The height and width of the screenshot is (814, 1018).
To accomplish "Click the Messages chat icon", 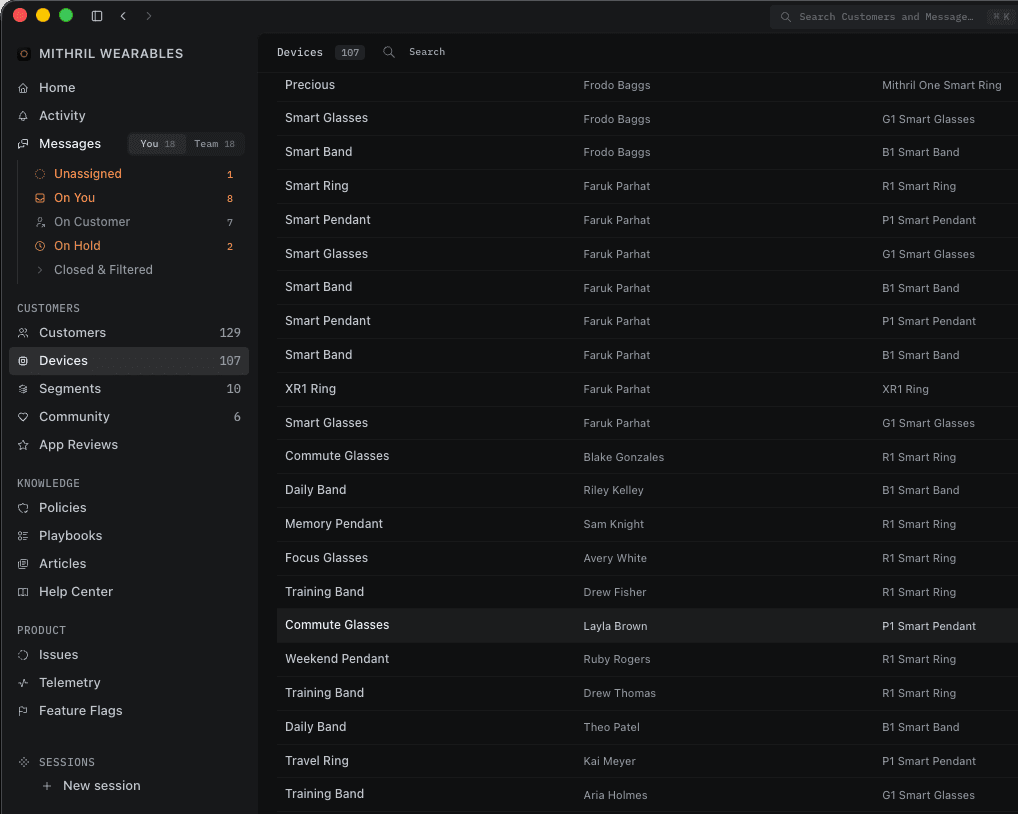I will pyautogui.click(x=23, y=143).
